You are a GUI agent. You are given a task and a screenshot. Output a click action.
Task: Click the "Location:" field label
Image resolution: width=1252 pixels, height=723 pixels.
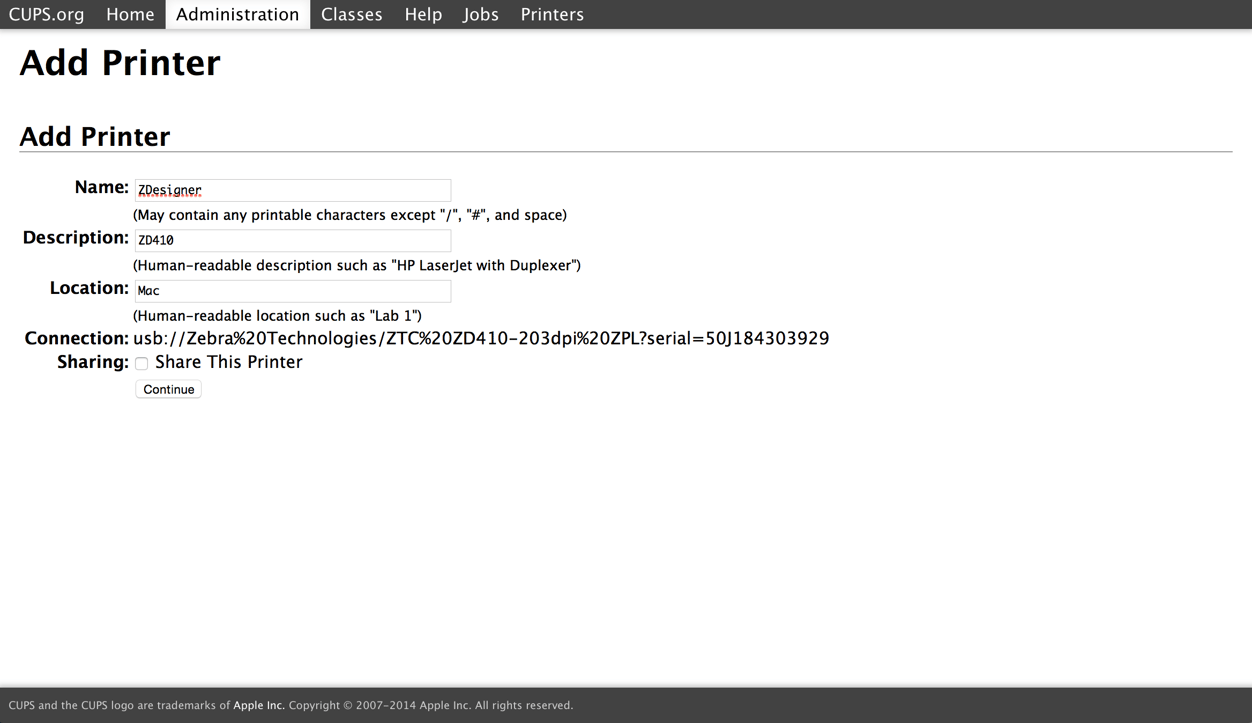tap(89, 288)
